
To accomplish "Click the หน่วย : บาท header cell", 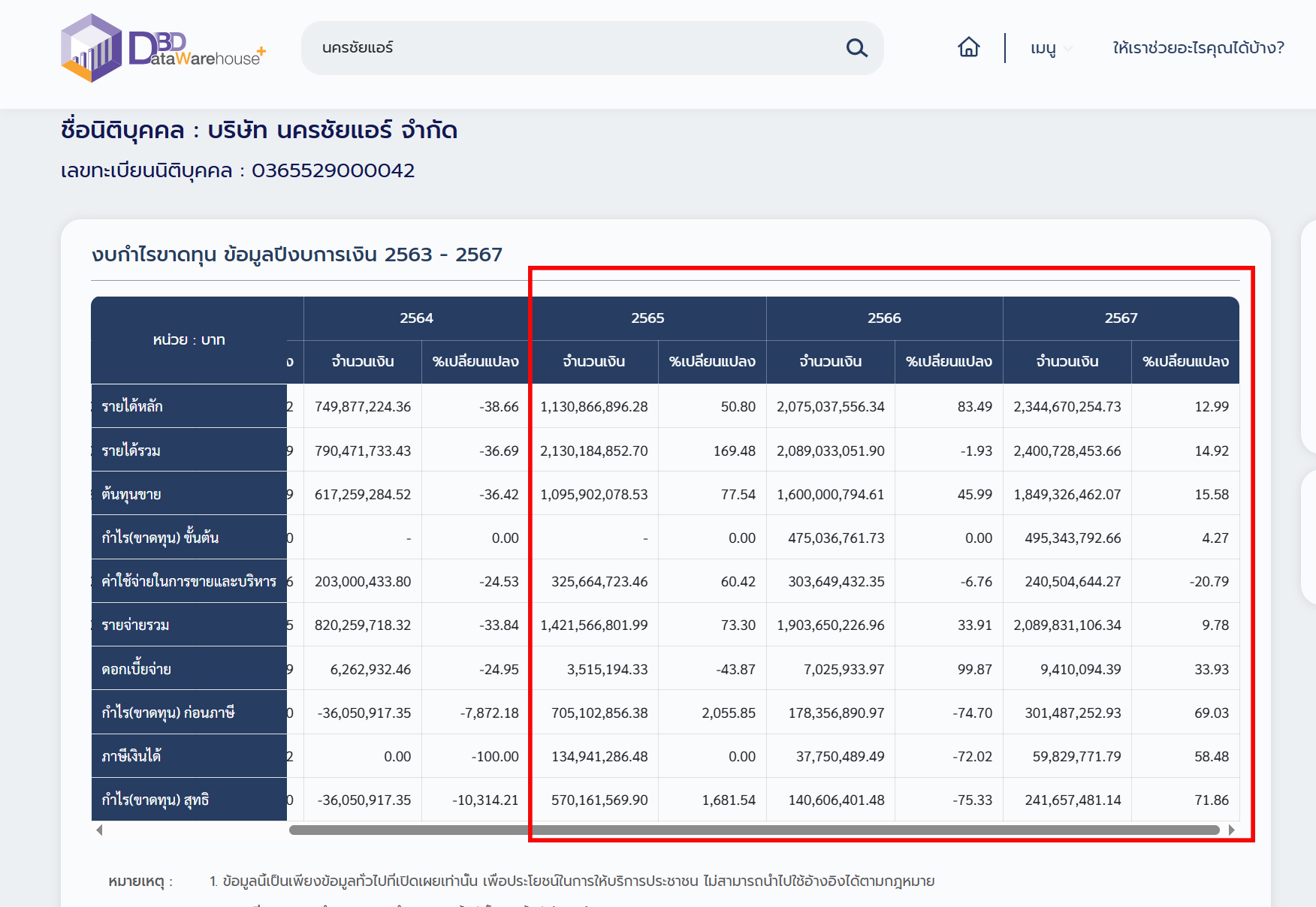I will pyautogui.click(x=189, y=340).
